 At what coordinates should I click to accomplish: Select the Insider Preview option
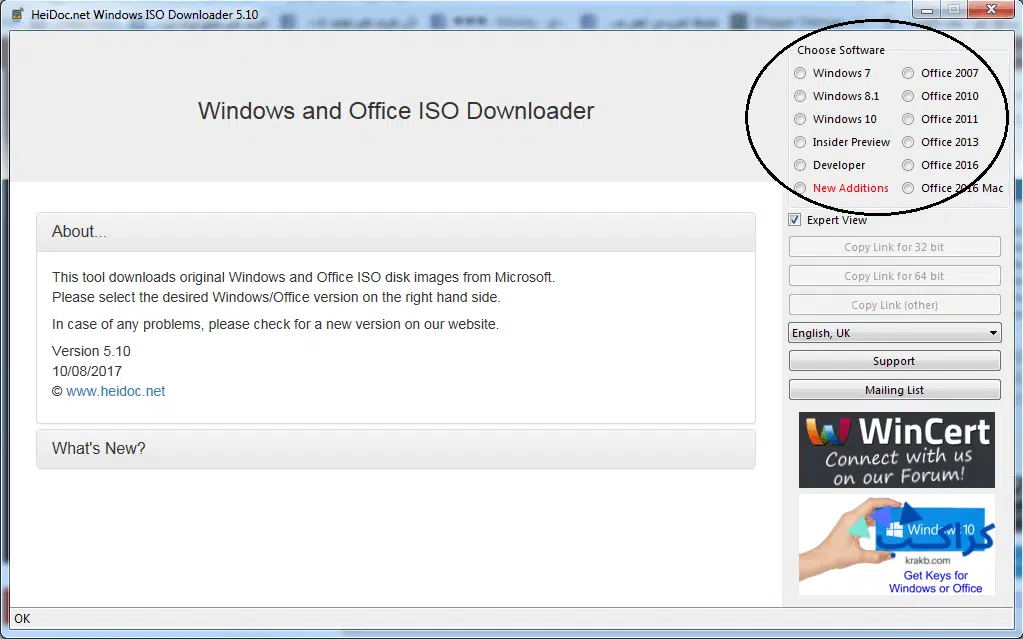tap(801, 142)
